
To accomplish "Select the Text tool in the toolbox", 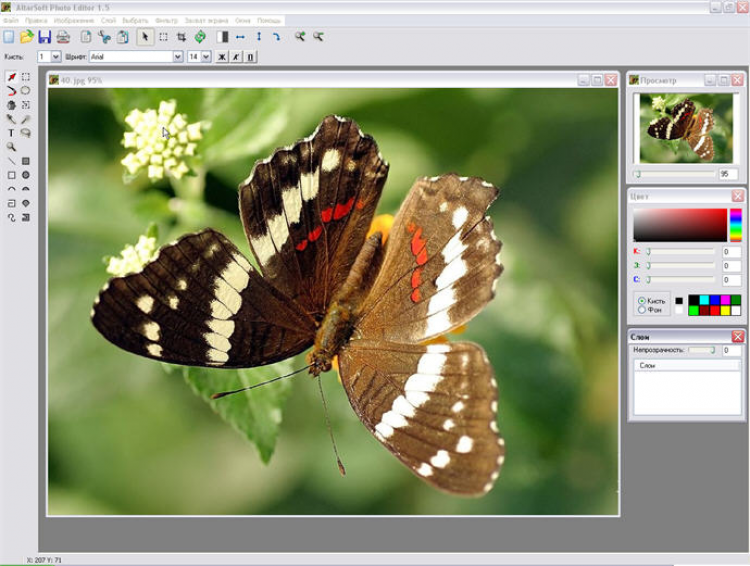I will pyautogui.click(x=11, y=133).
